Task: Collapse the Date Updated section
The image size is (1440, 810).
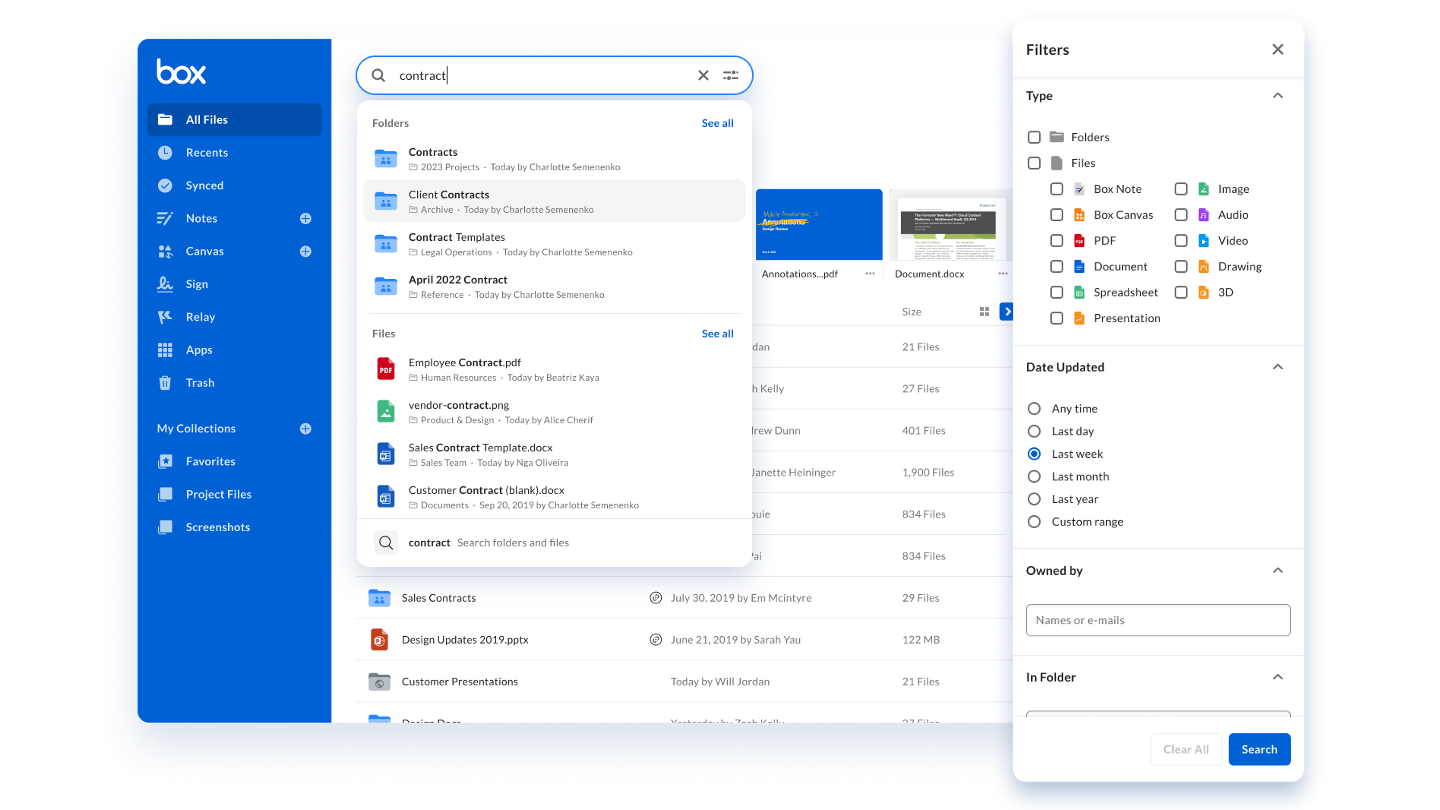Action: (x=1277, y=367)
